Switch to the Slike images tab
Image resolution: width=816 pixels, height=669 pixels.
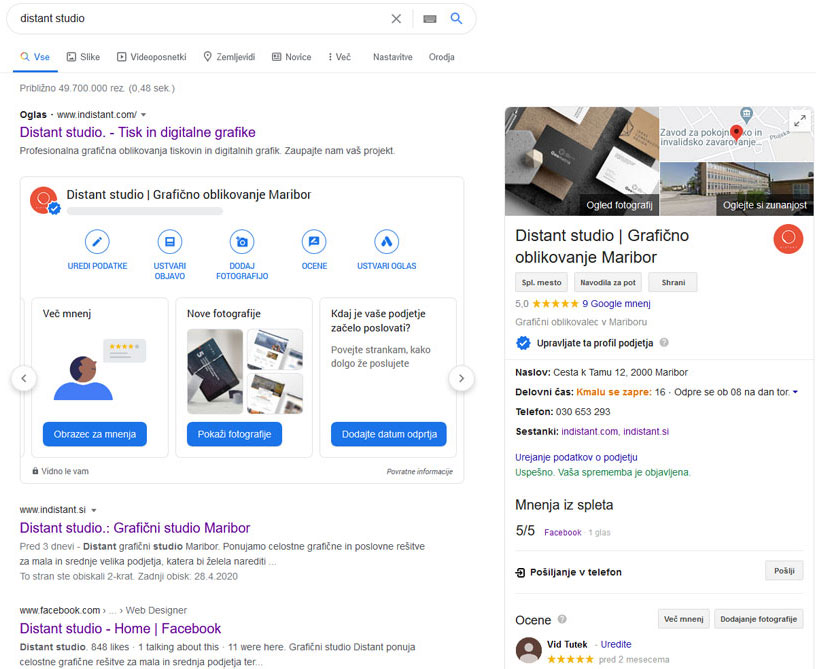tap(83, 57)
